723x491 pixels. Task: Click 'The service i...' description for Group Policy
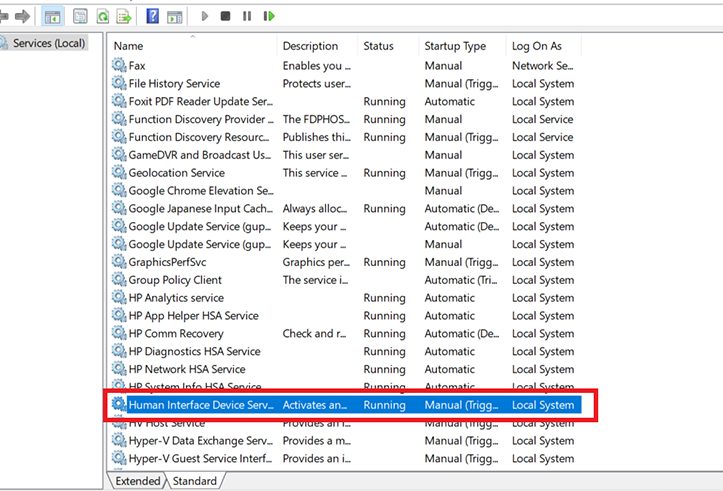click(315, 280)
